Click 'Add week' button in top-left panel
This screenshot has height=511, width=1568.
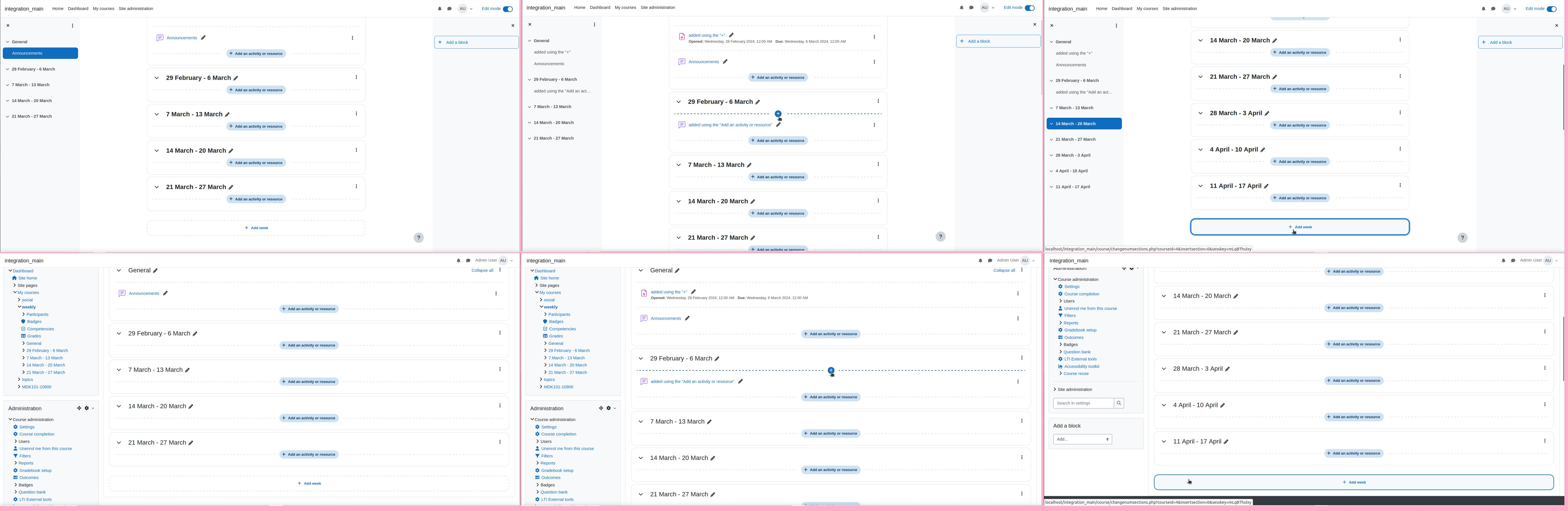click(x=256, y=228)
